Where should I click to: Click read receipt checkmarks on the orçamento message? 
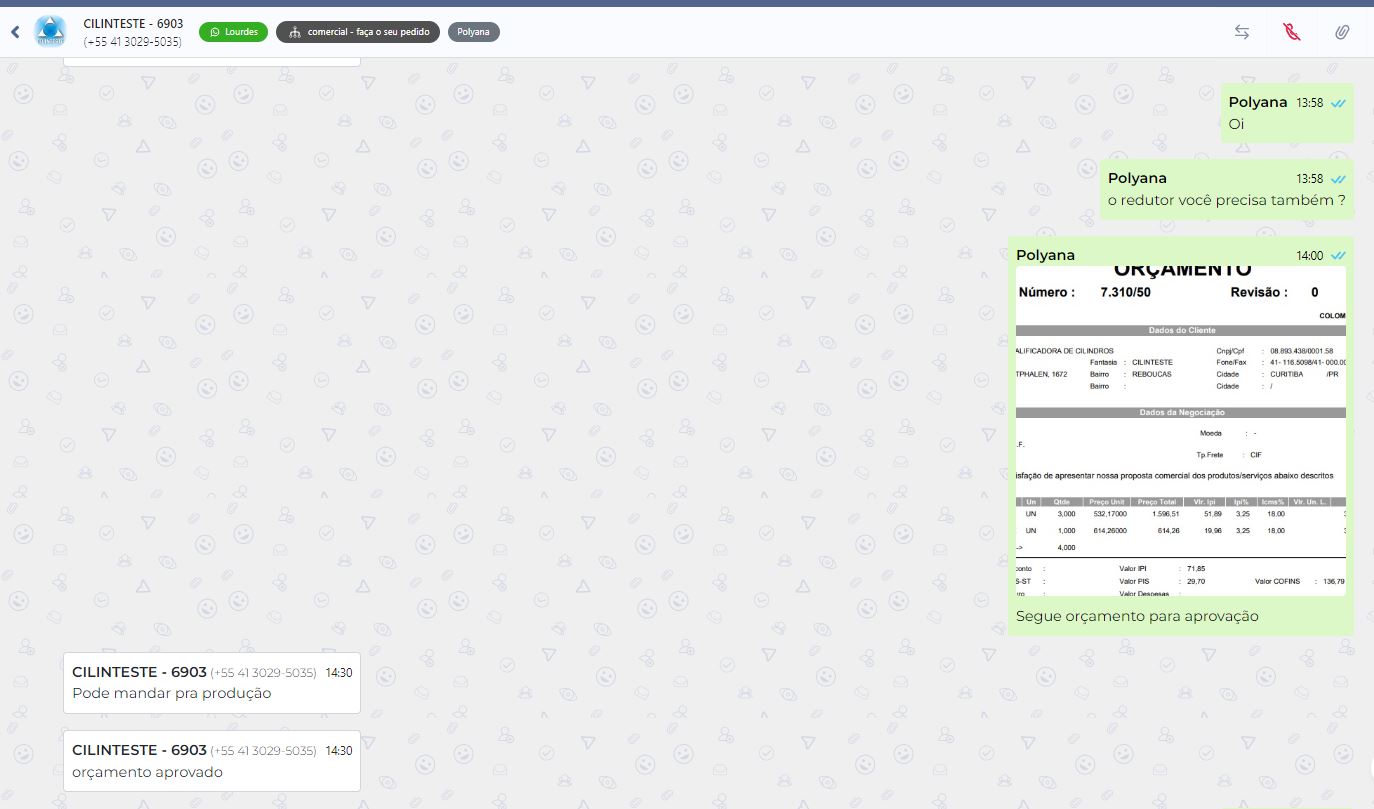(x=1338, y=256)
